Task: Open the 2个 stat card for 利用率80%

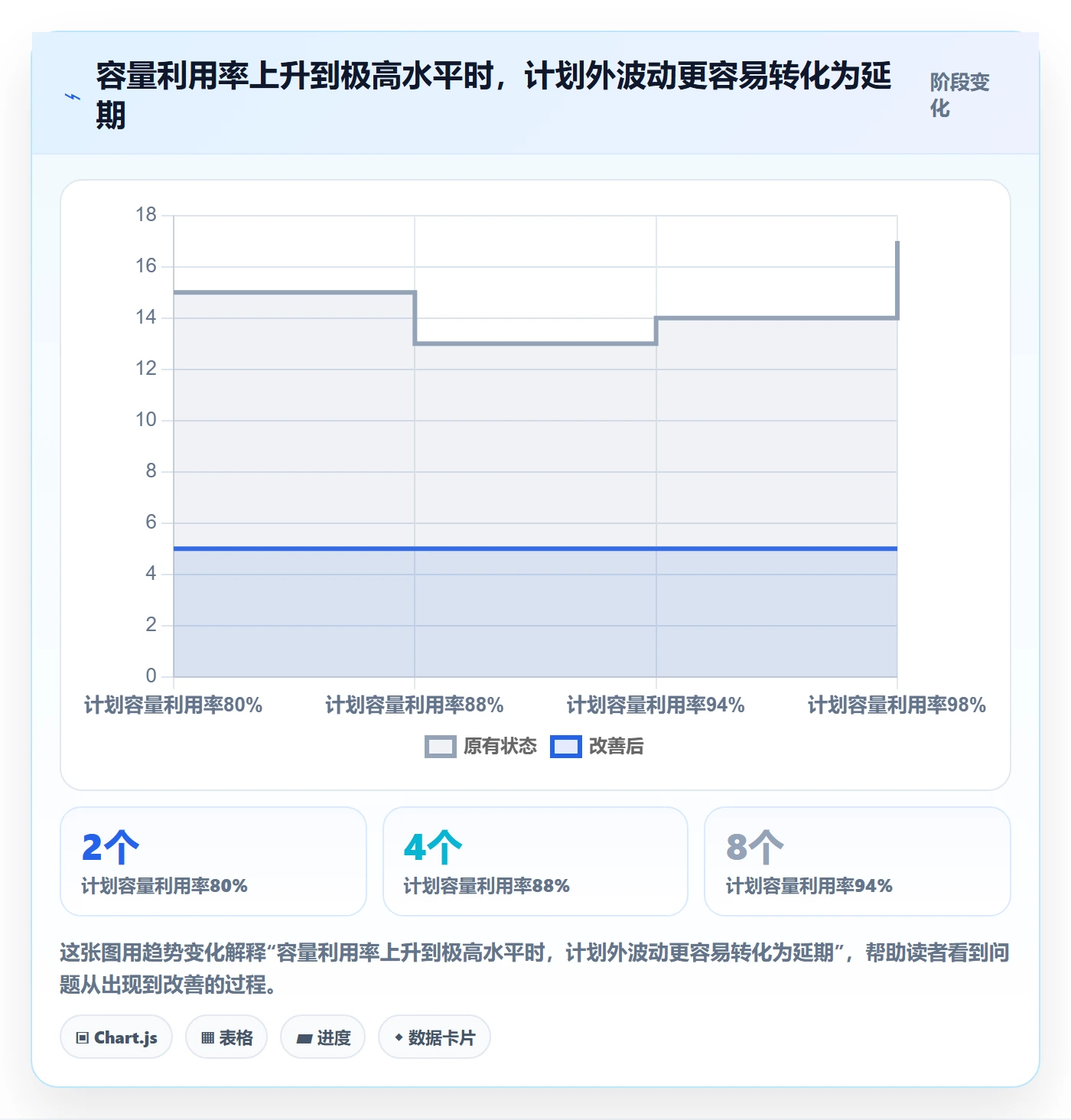Action: [213, 861]
